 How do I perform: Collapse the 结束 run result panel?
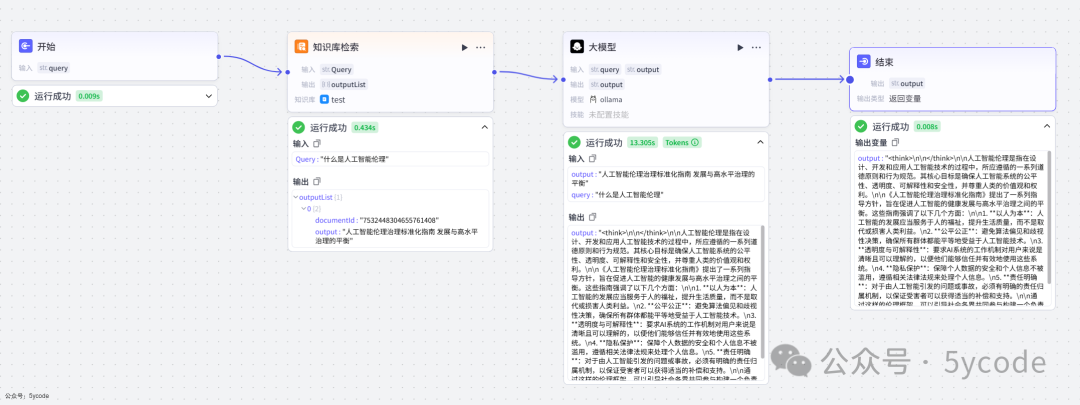point(1046,126)
